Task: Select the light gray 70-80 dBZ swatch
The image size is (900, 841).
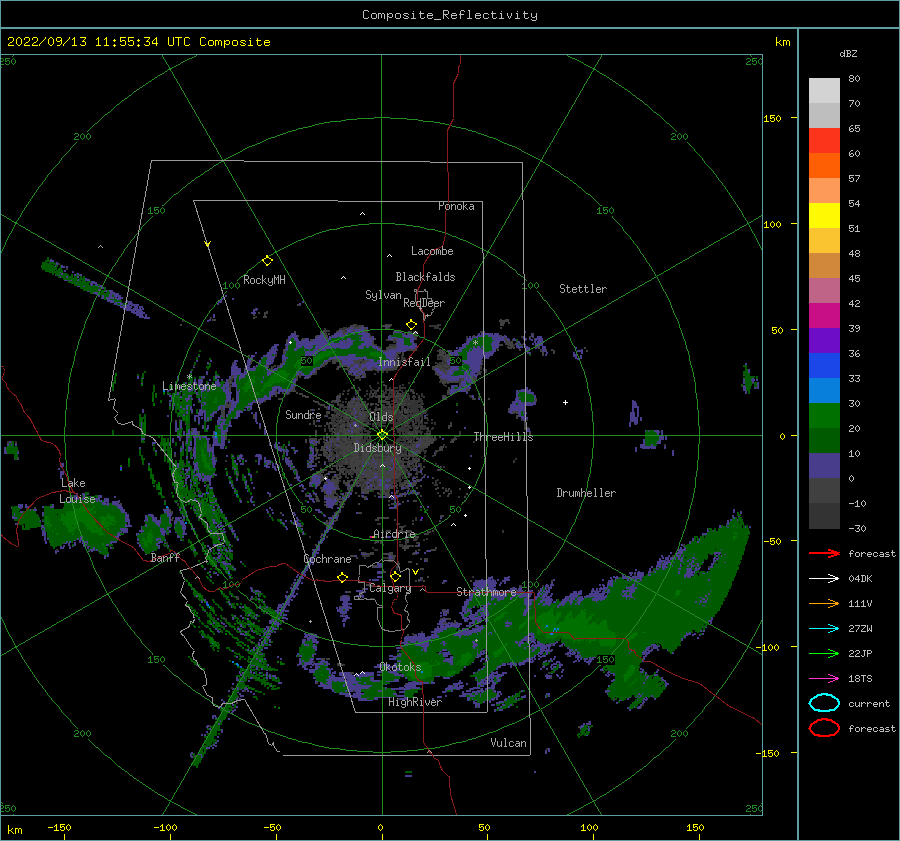Action: click(824, 91)
